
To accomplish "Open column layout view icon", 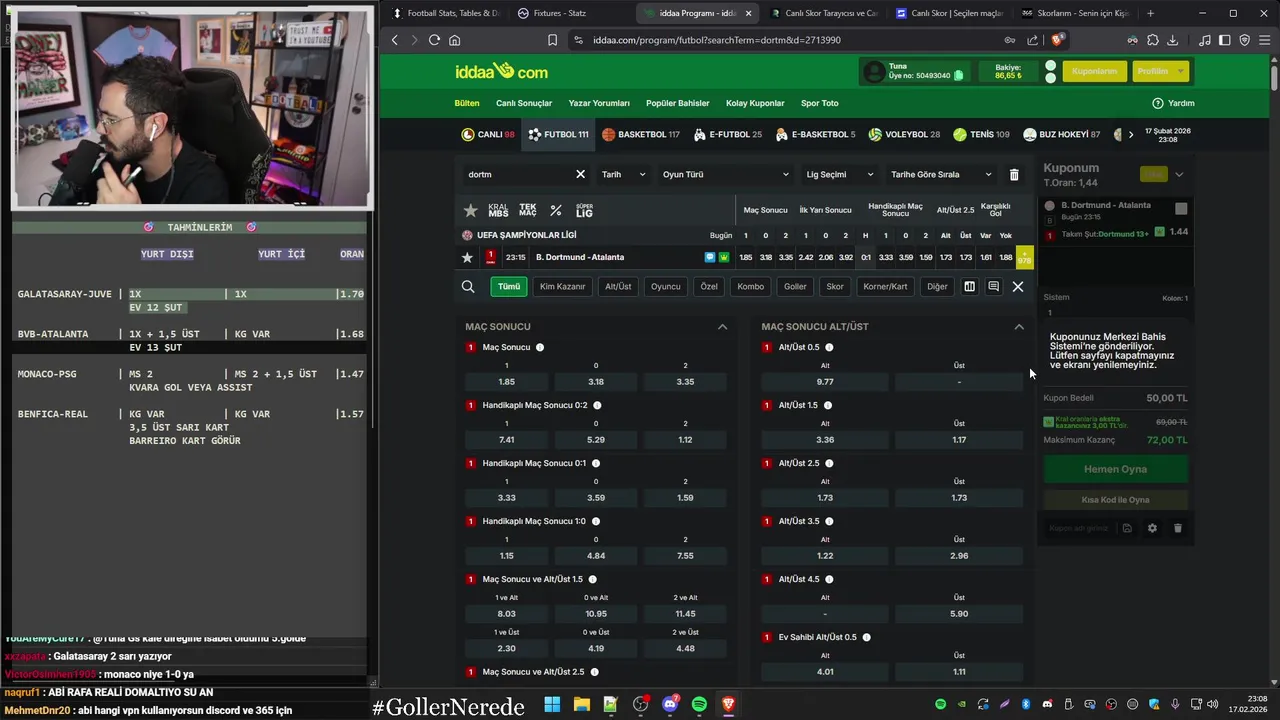I will click(969, 287).
